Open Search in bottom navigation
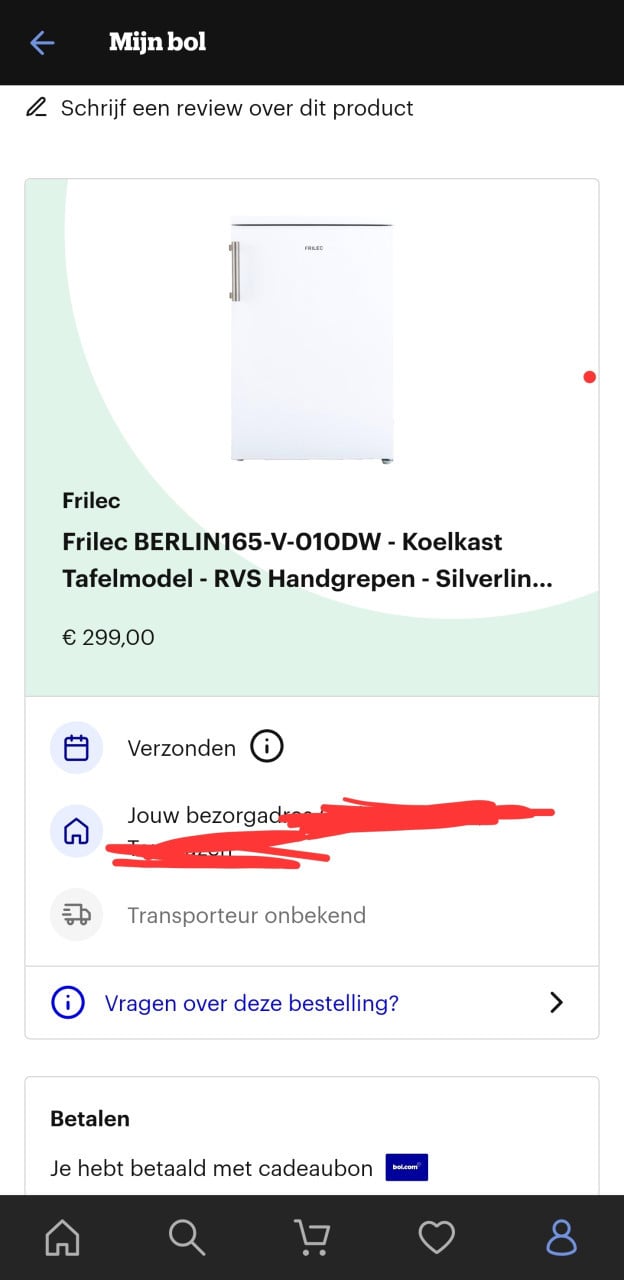 tap(187, 1238)
